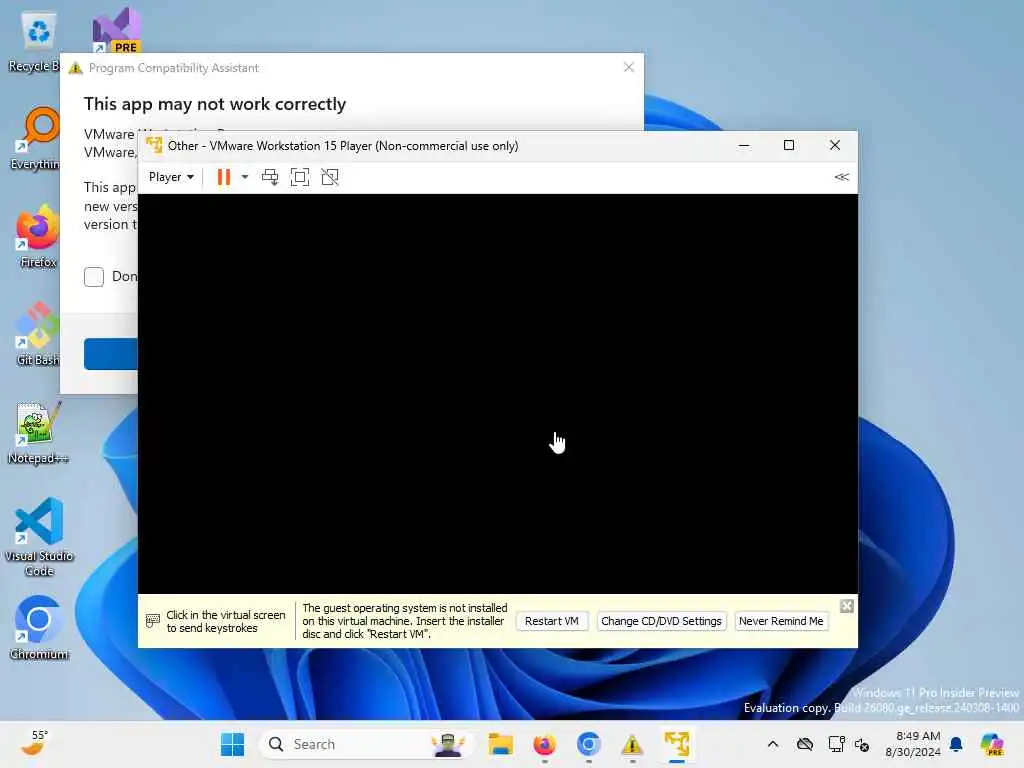Switch to Chromium in the taskbar
1024x768 pixels.
(588, 744)
